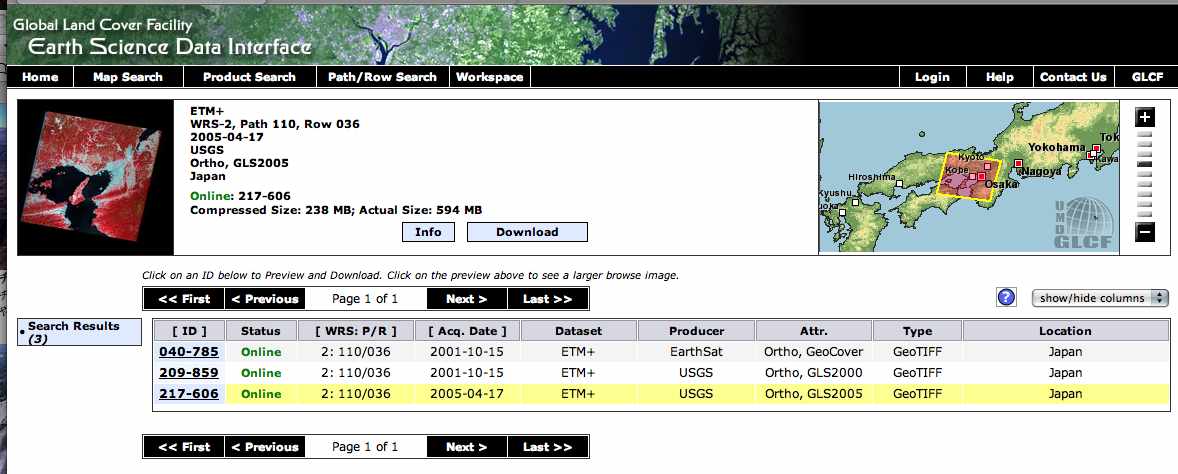This screenshot has width=1178, height=474.
Task: Click the Info button
Action: [428, 232]
